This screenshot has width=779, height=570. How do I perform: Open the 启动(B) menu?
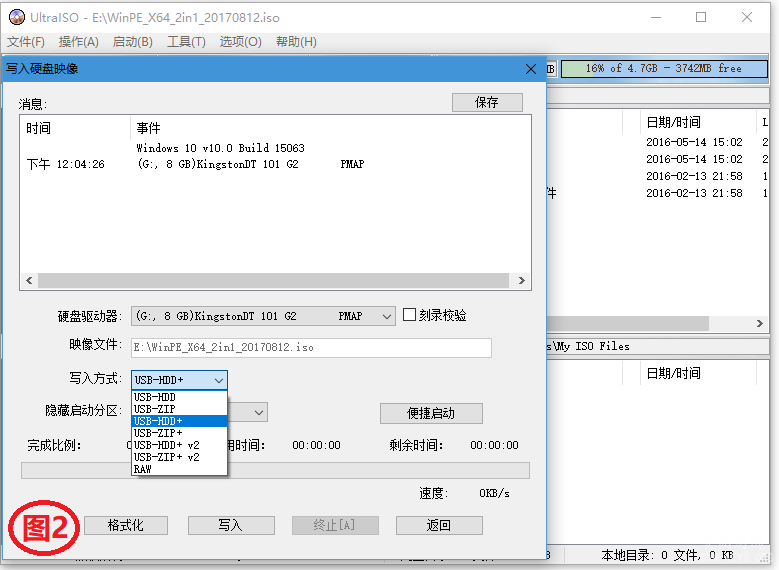(132, 42)
